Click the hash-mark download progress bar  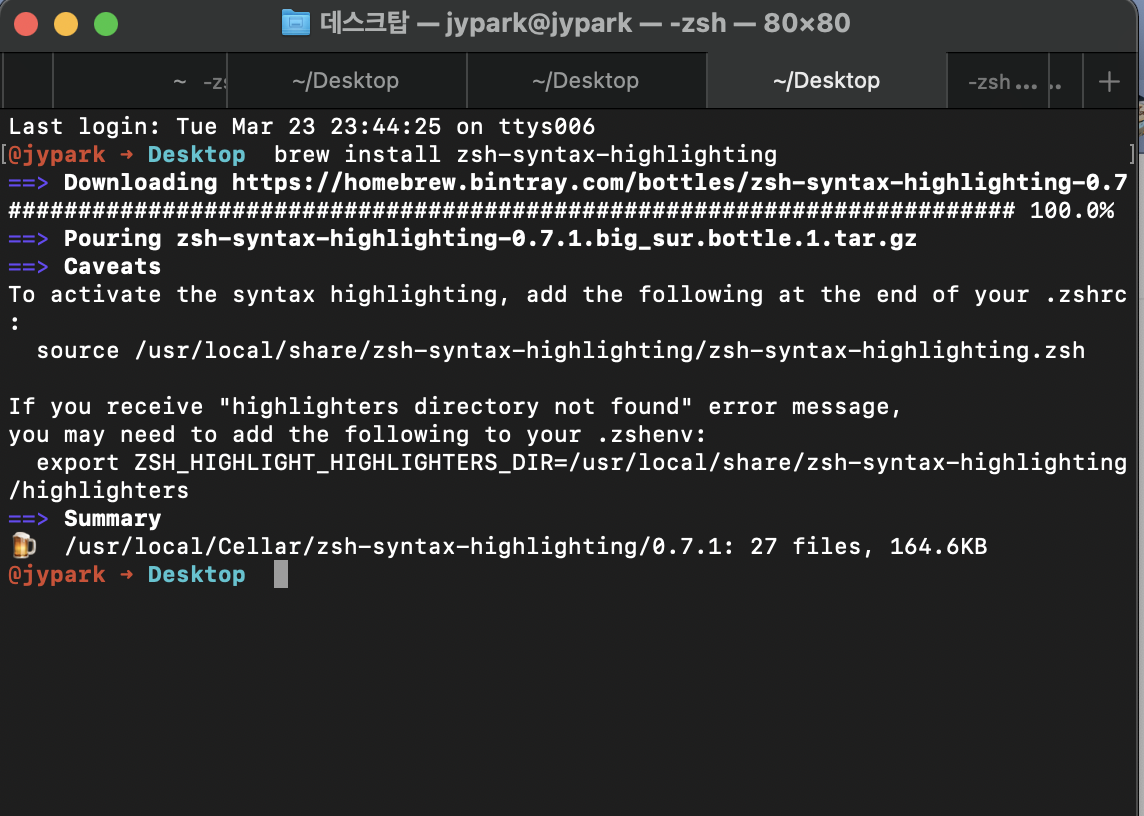pos(511,211)
